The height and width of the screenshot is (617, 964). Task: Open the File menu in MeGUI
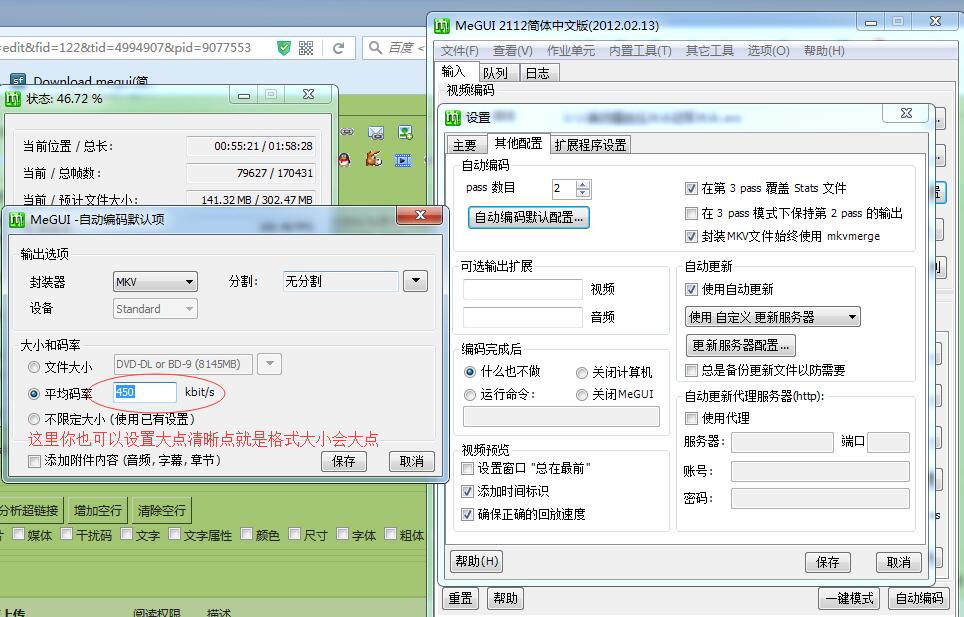click(x=460, y=50)
